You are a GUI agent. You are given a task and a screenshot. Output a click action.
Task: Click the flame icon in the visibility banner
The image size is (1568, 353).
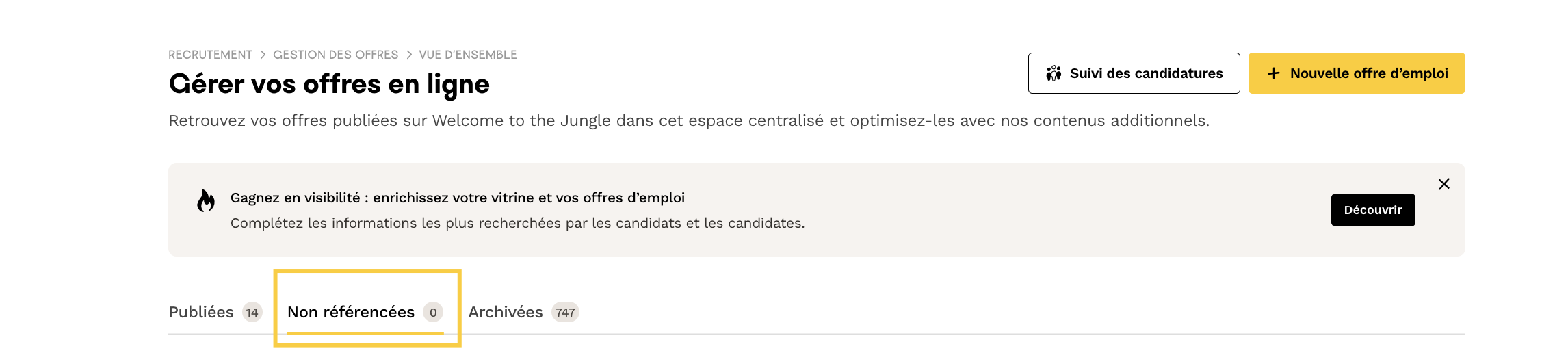pos(206,200)
